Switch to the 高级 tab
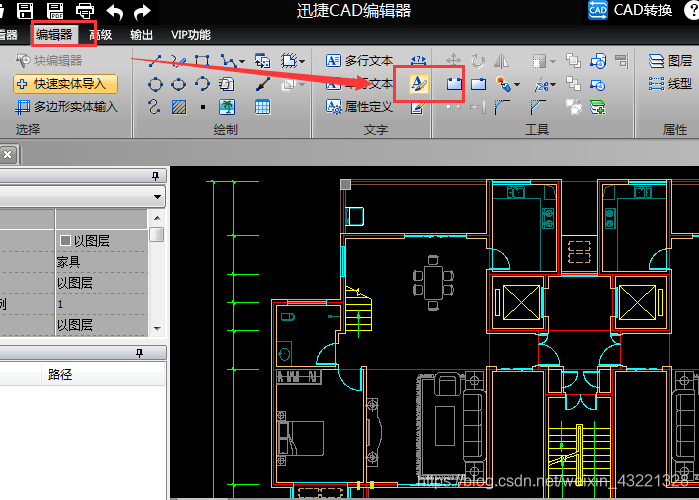Image resolution: width=699 pixels, height=500 pixels. (x=101, y=34)
